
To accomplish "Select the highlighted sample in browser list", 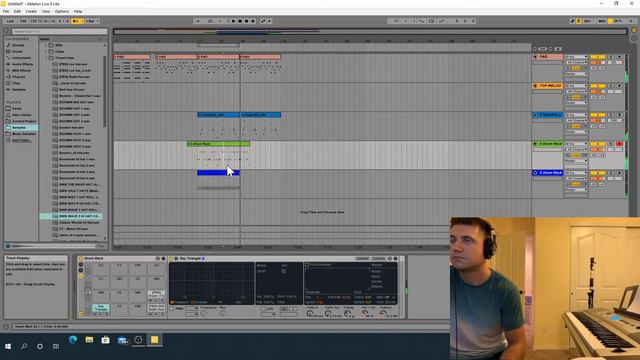I will click(71, 216).
